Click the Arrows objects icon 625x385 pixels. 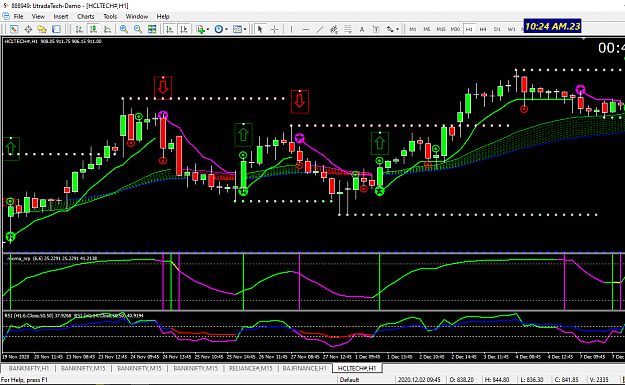pyautogui.click(x=390, y=29)
